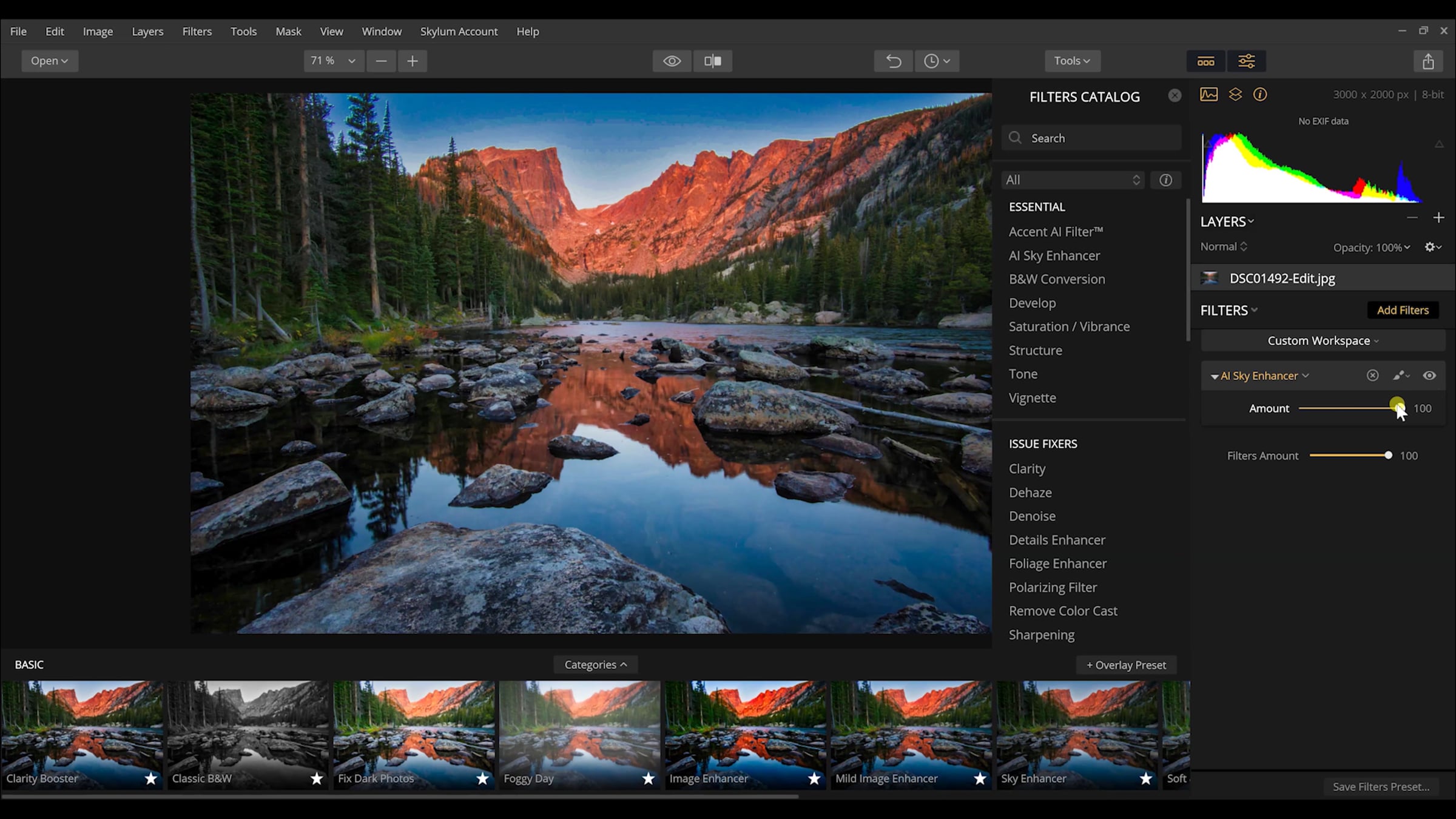Toggle the before/after compare view icon

(712, 61)
